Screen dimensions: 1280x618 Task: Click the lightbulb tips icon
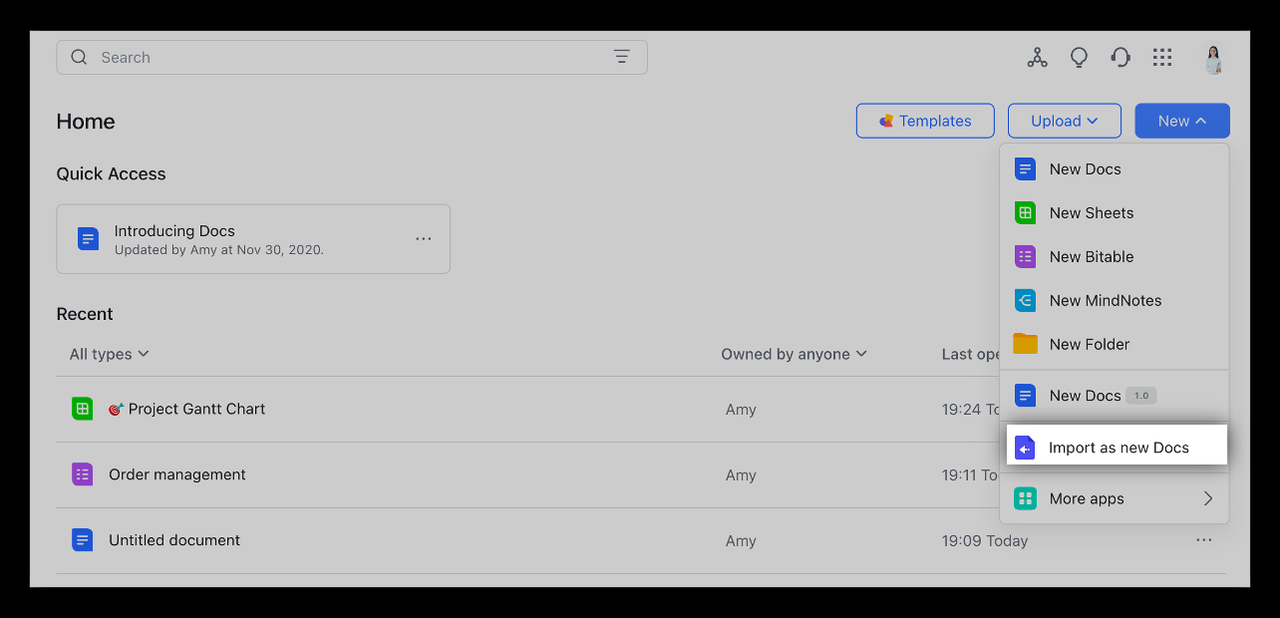pos(1079,58)
